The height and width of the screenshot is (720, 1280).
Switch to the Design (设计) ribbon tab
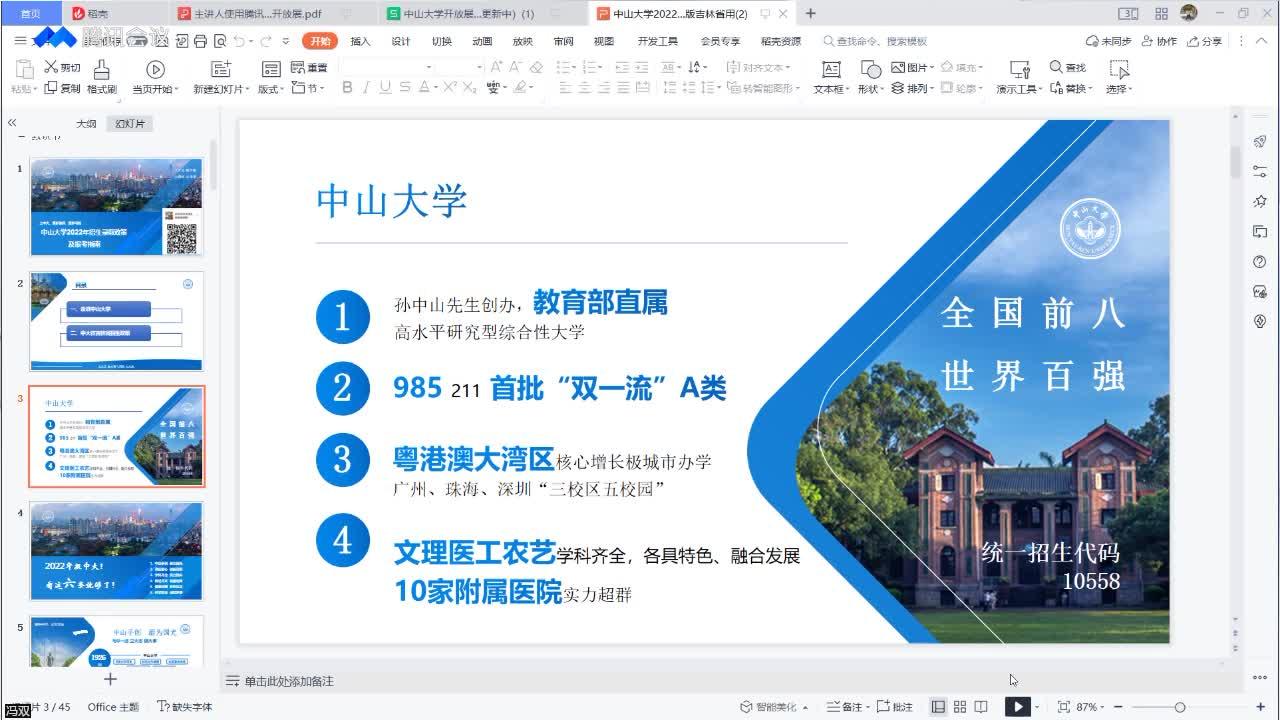click(401, 41)
